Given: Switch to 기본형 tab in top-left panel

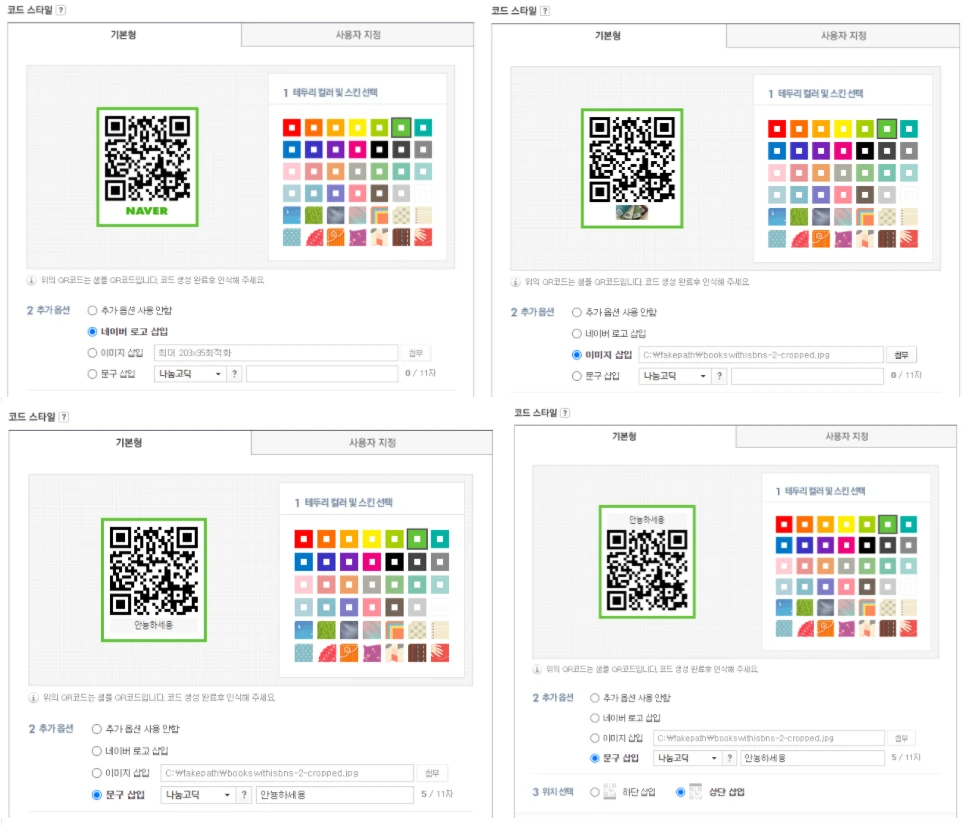Looking at the screenshot, I should (124, 35).
